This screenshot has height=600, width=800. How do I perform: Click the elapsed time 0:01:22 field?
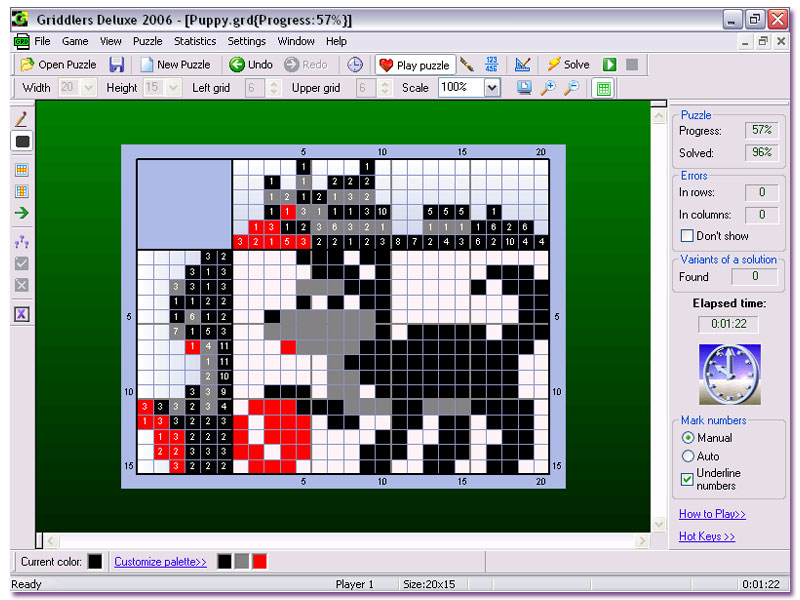tap(729, 324)
